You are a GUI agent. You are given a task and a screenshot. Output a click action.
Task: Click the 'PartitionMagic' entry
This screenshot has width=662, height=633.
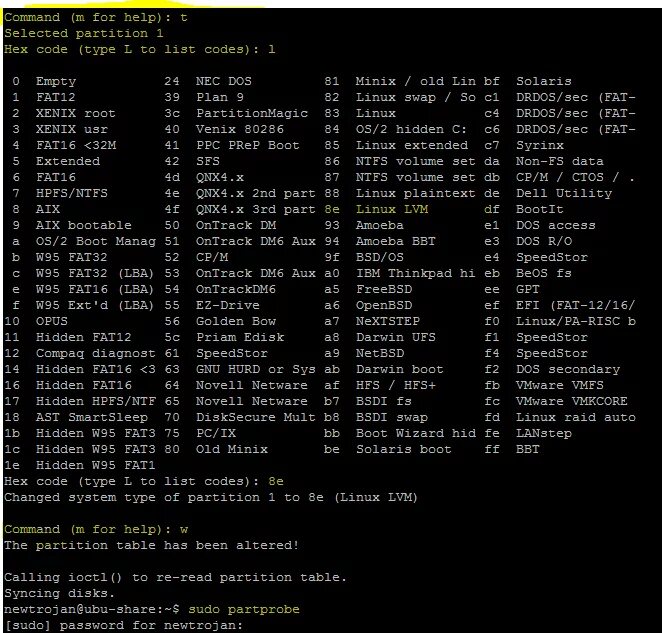click(252, 114)
